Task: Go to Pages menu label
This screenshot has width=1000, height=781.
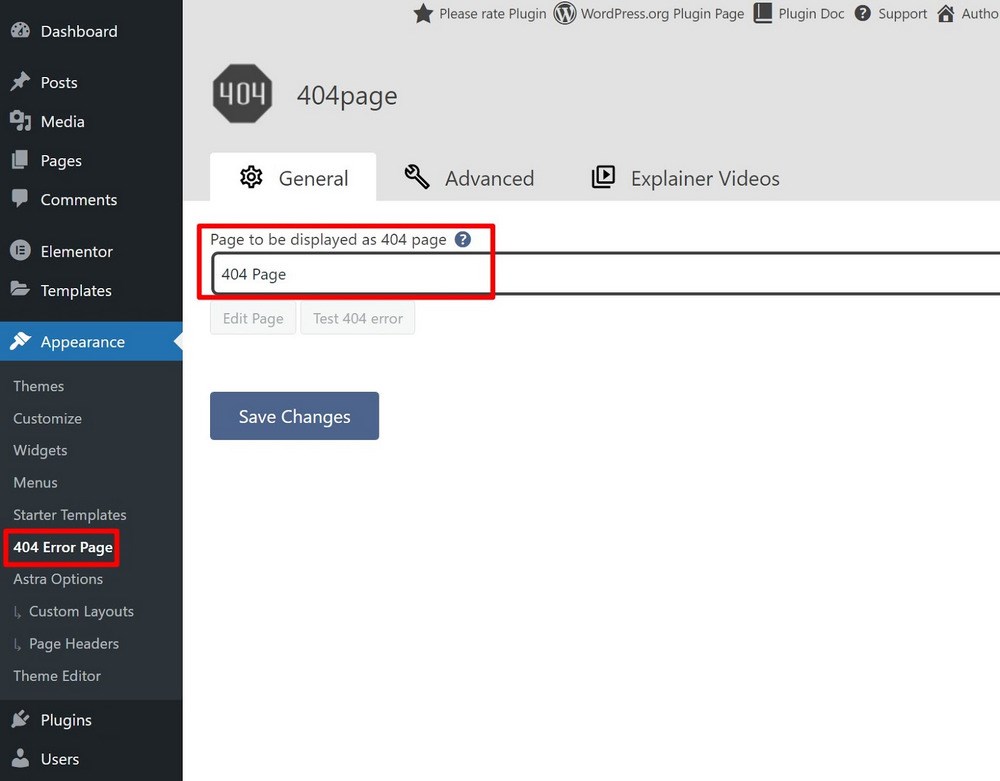Action: click(61, 161)
